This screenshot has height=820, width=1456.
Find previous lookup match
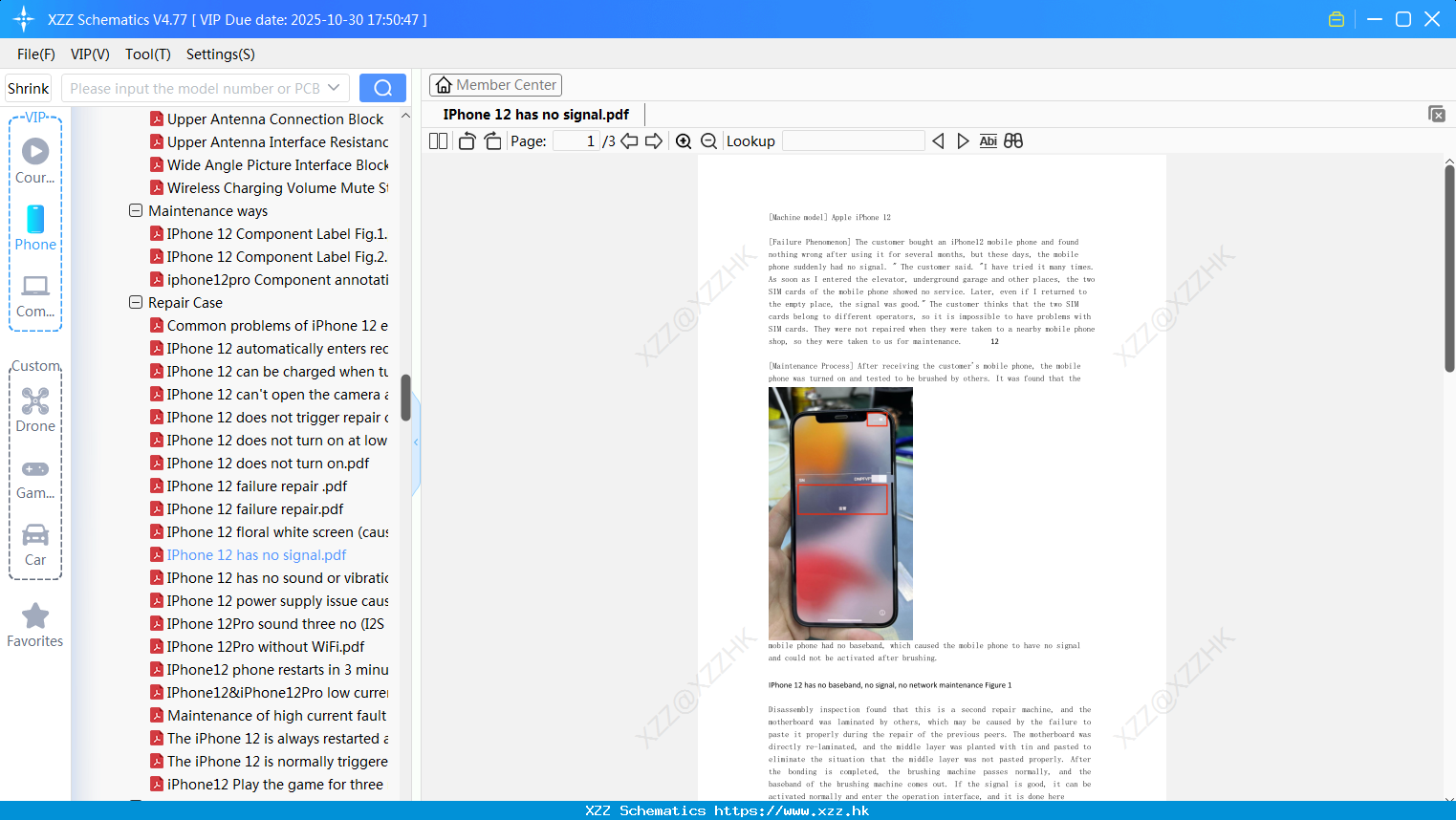(x=938, y=141)
